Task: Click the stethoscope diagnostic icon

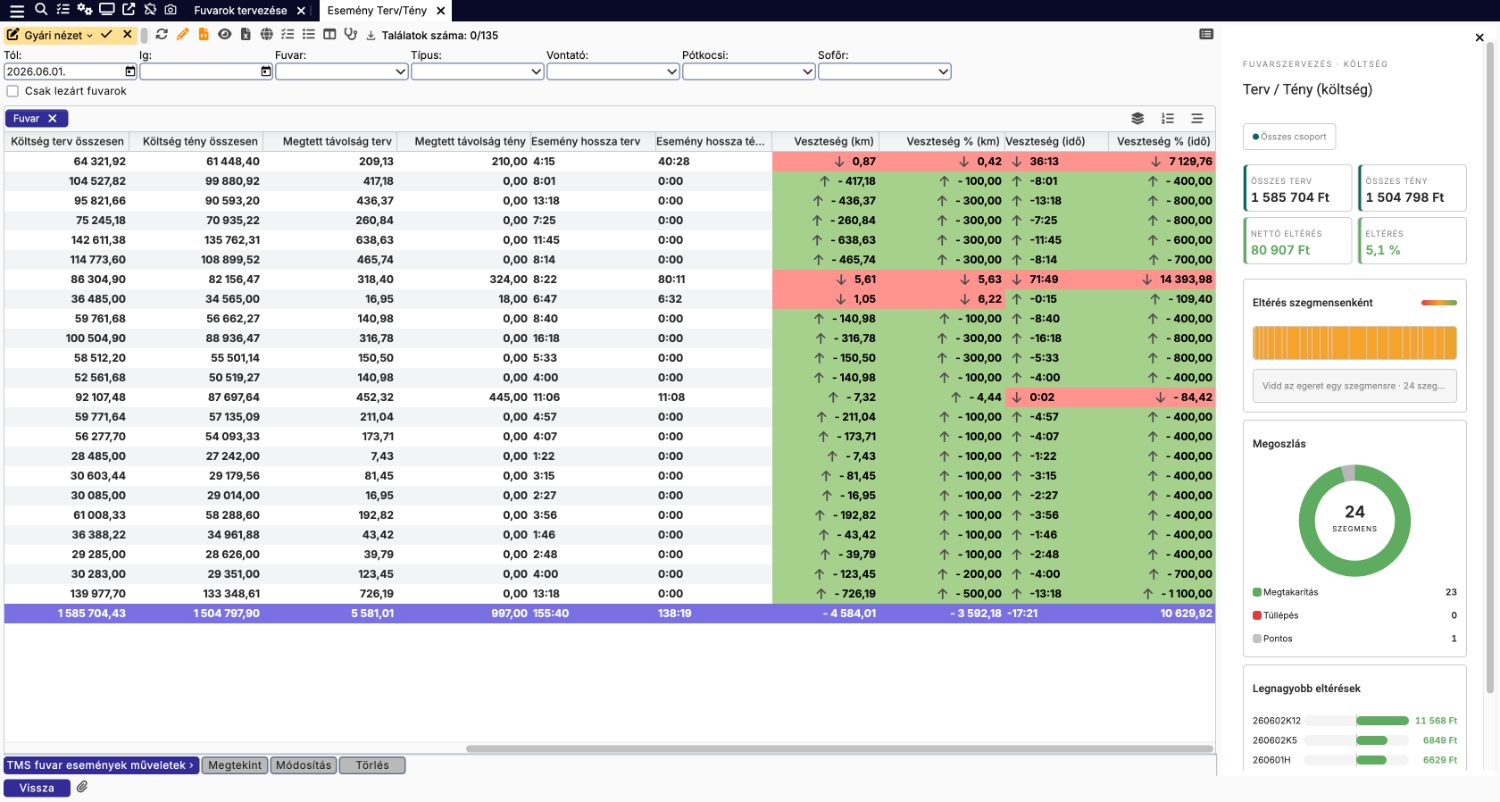Action: (x=350, y=34)
